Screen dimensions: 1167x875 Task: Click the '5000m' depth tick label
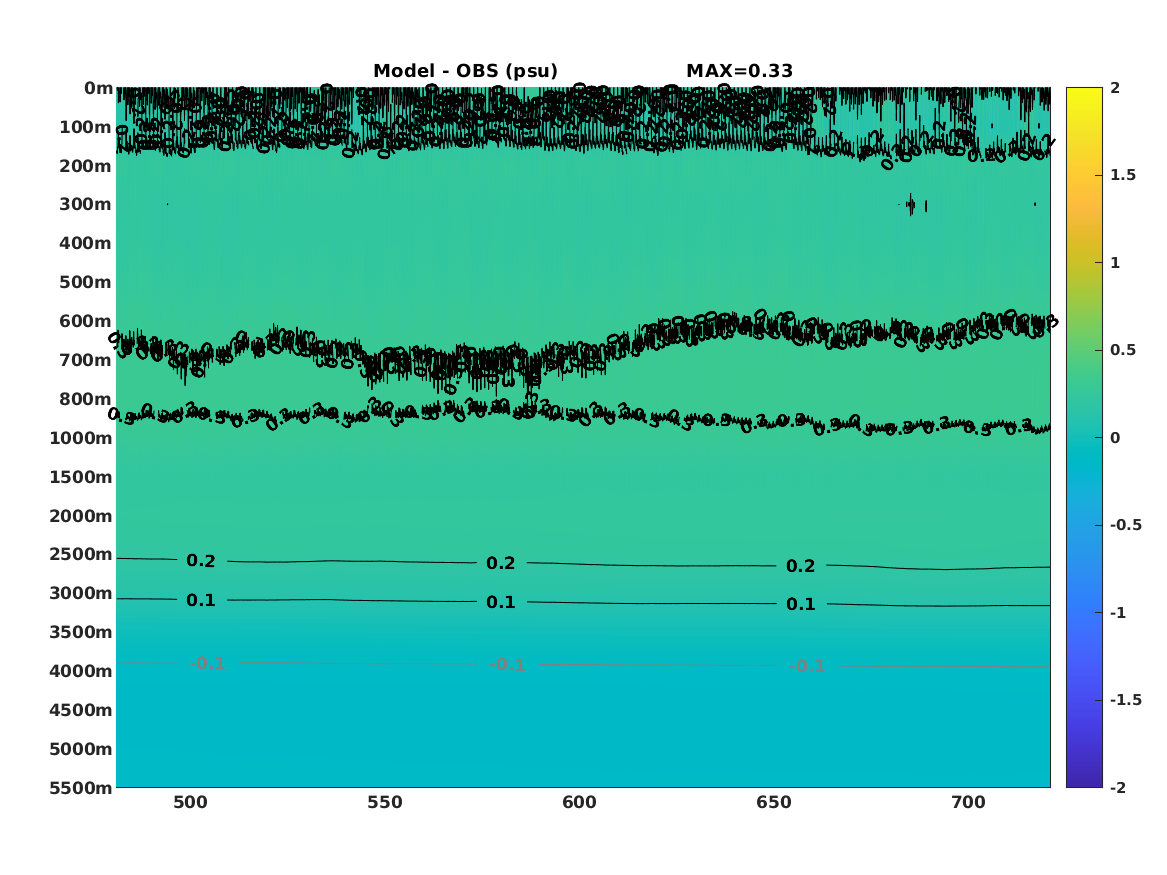click(81, 749)
